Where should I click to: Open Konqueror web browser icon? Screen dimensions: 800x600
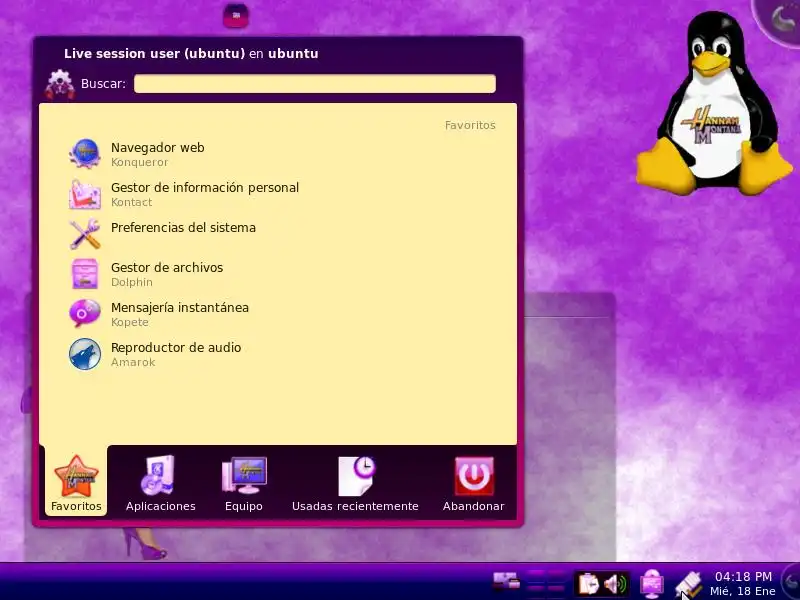85,154
